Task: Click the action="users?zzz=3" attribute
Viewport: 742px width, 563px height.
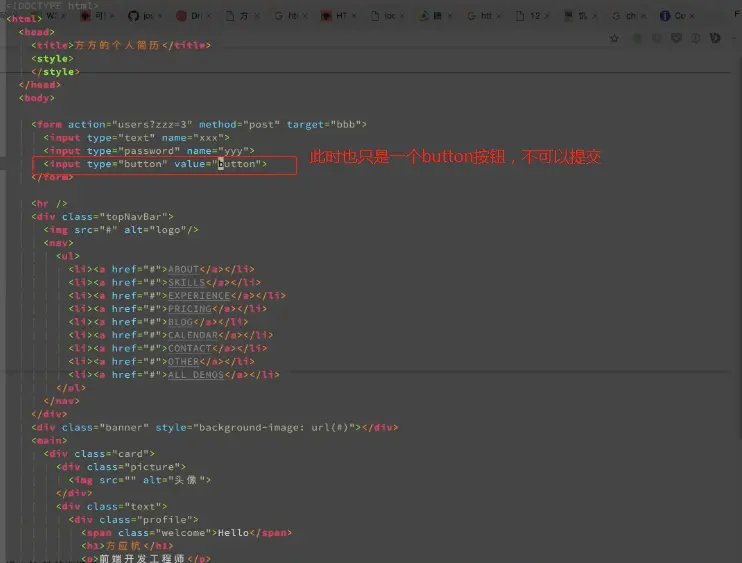Action: [x=130, y=124]
